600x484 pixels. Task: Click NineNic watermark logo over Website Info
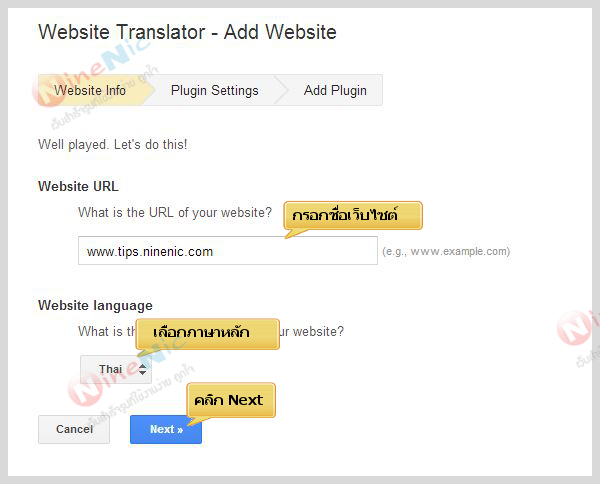(60, 88)
